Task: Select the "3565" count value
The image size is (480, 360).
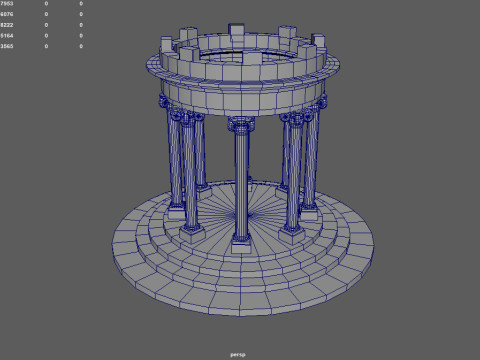Action: 7,46
